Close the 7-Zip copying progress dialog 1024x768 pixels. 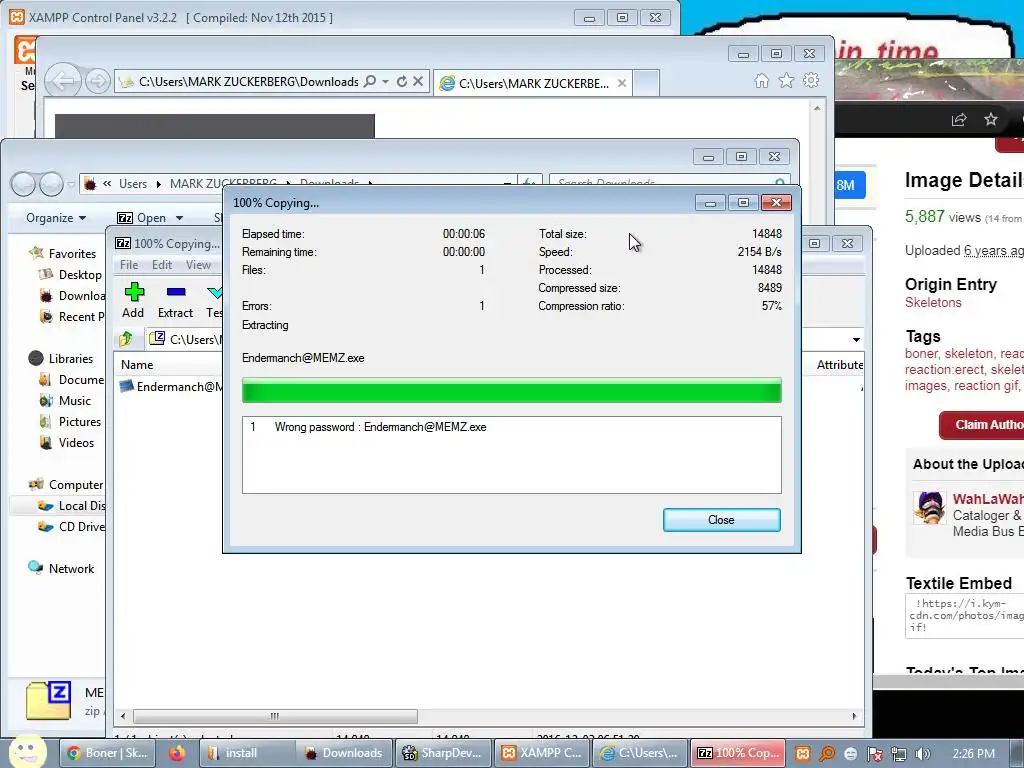(x=721, y=520)
